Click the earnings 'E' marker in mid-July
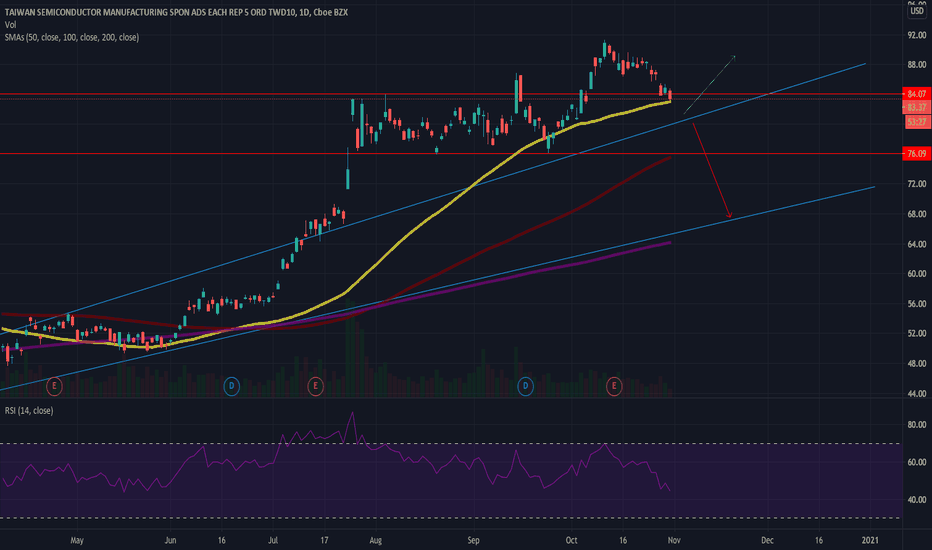The width and height of the screenshot is (932, 550). click(x=315, y=386)
